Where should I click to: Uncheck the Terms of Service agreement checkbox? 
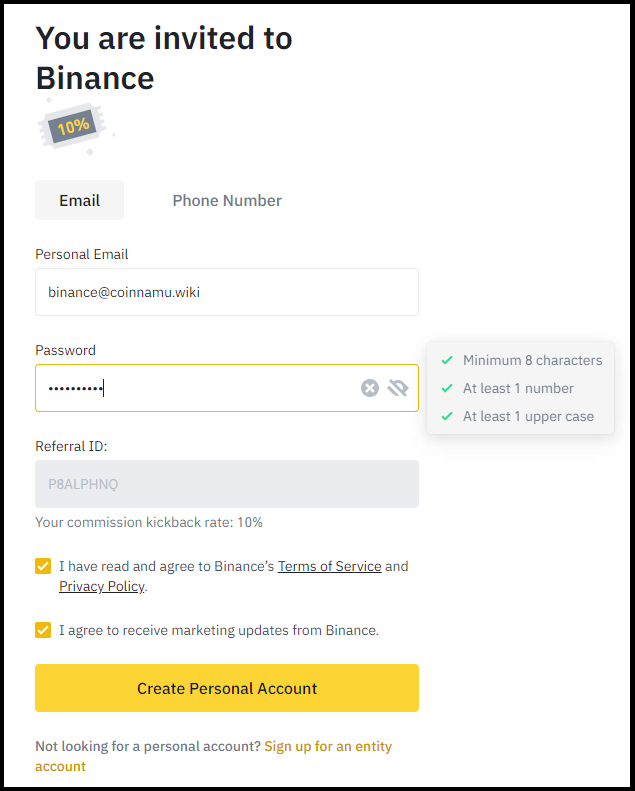(43, 566)
